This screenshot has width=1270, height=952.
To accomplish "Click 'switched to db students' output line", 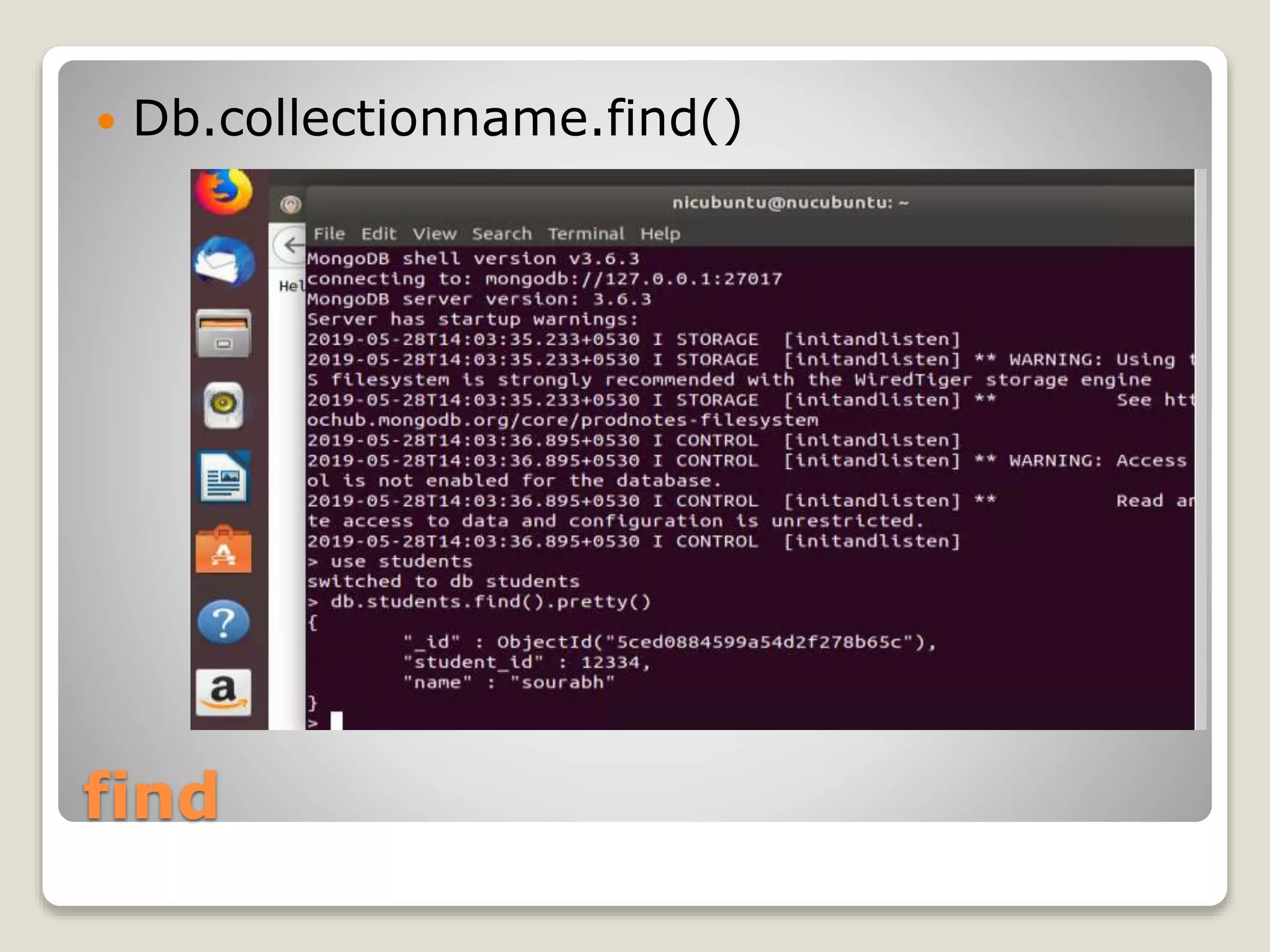I will 443,581.
